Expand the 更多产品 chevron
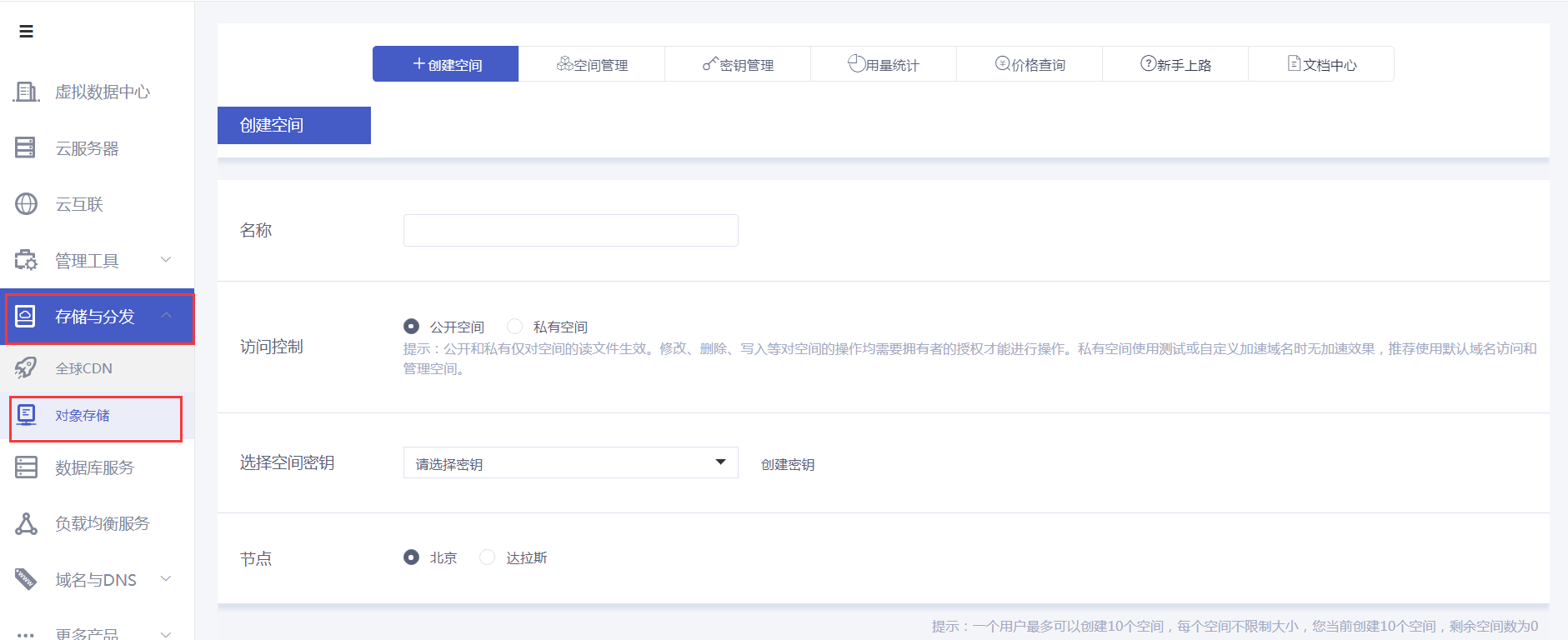The image size is (1568, 640). [166, 634]
